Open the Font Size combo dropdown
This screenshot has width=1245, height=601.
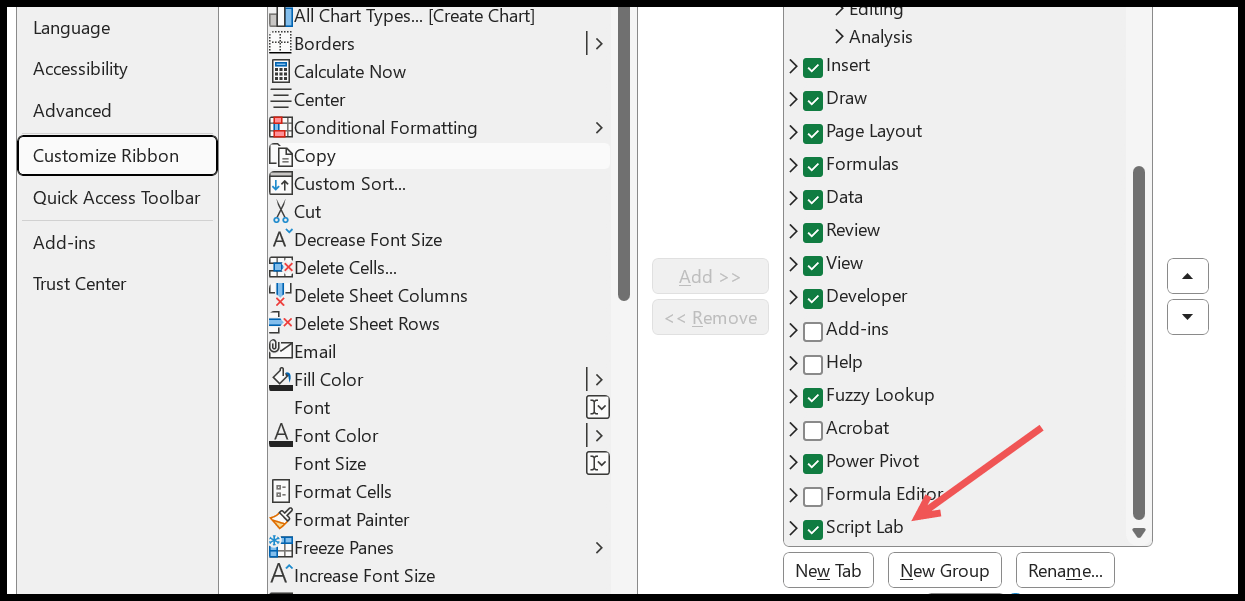(x=598, y=464)
